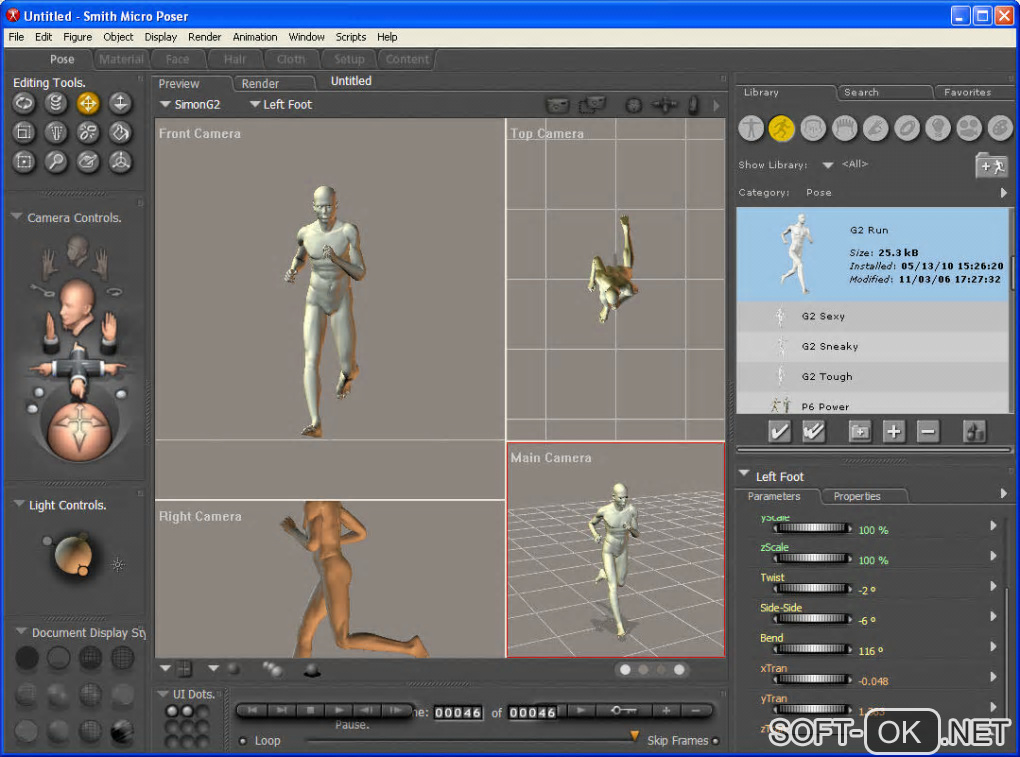Image resolution: width=1020 pixels, height=757 pixels.
Task: Activate the Translate/Pull tool
Action: tap(88, 103)
